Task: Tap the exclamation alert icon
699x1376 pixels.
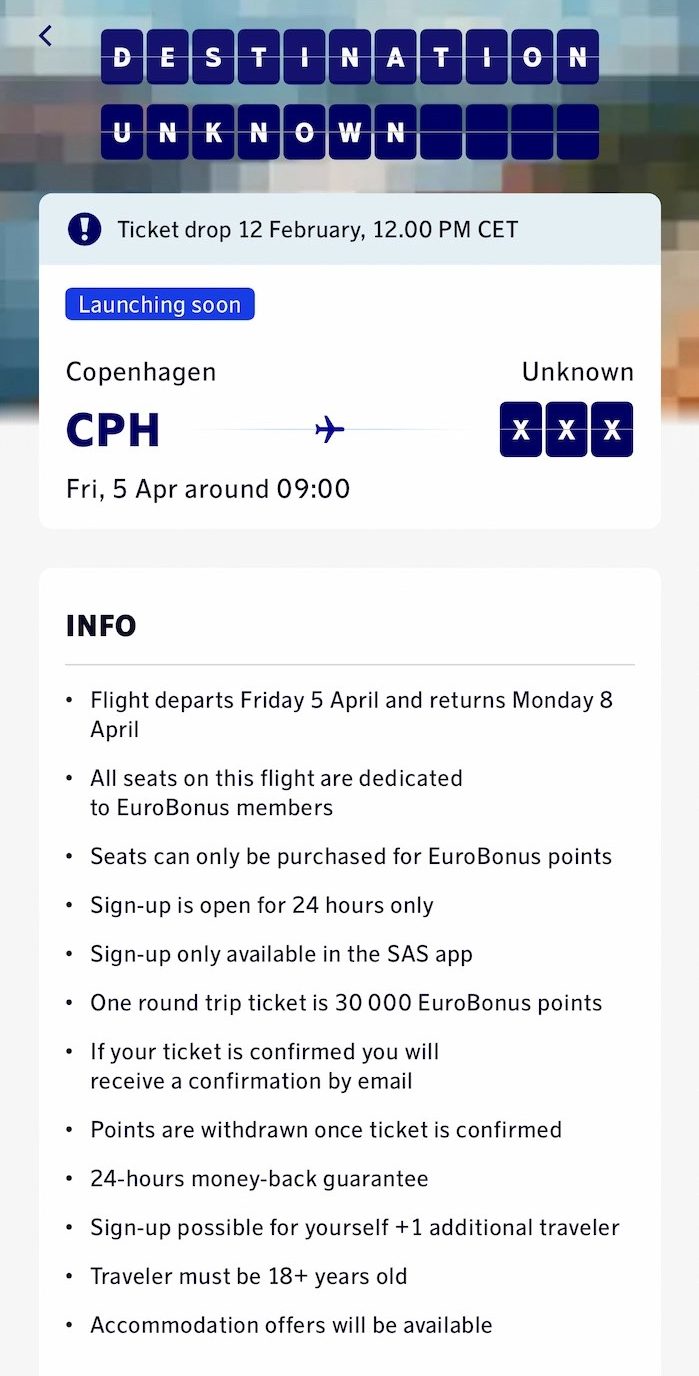Action: coord(85,229)
